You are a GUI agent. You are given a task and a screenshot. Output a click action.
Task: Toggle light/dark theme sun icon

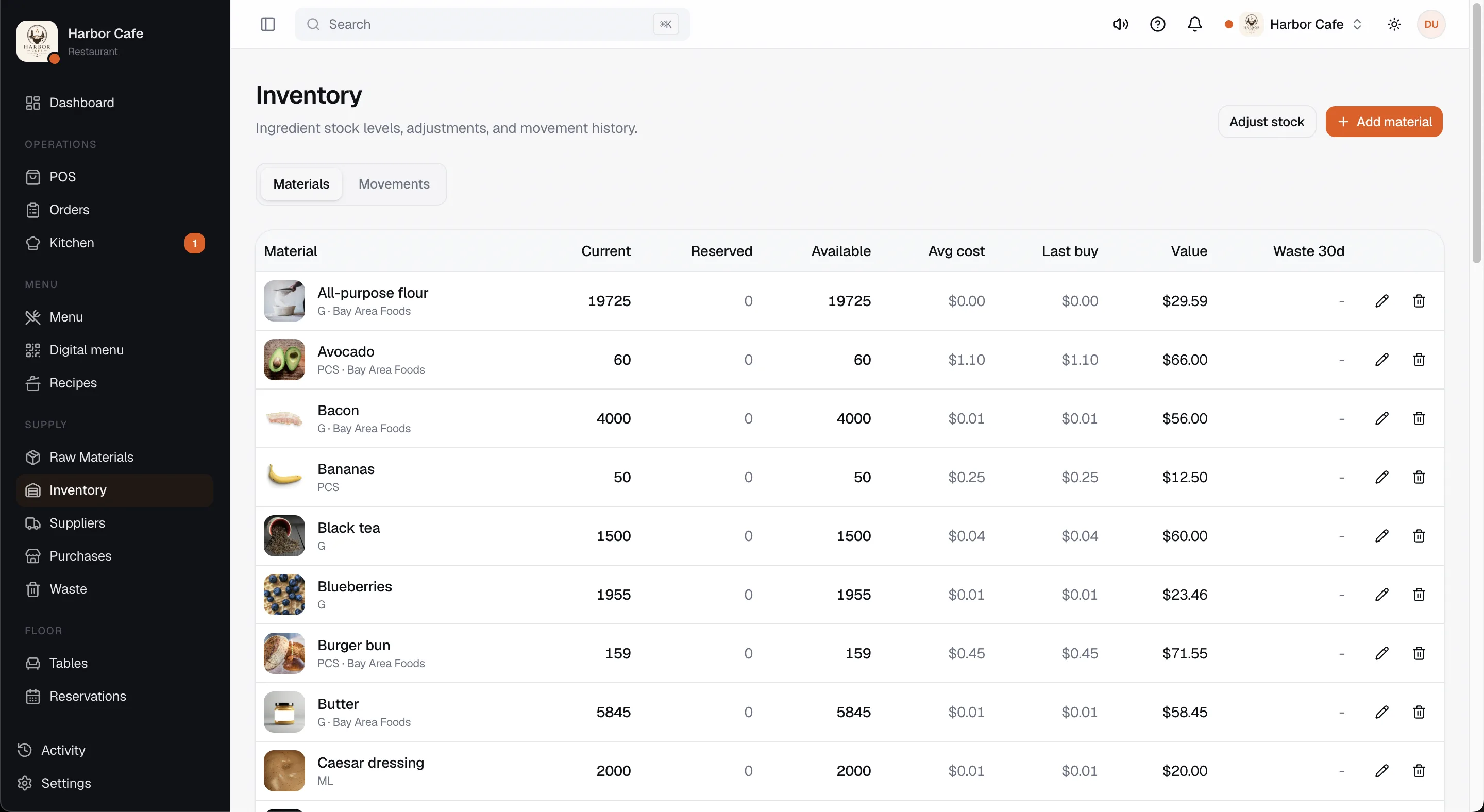coord(1394,24)
